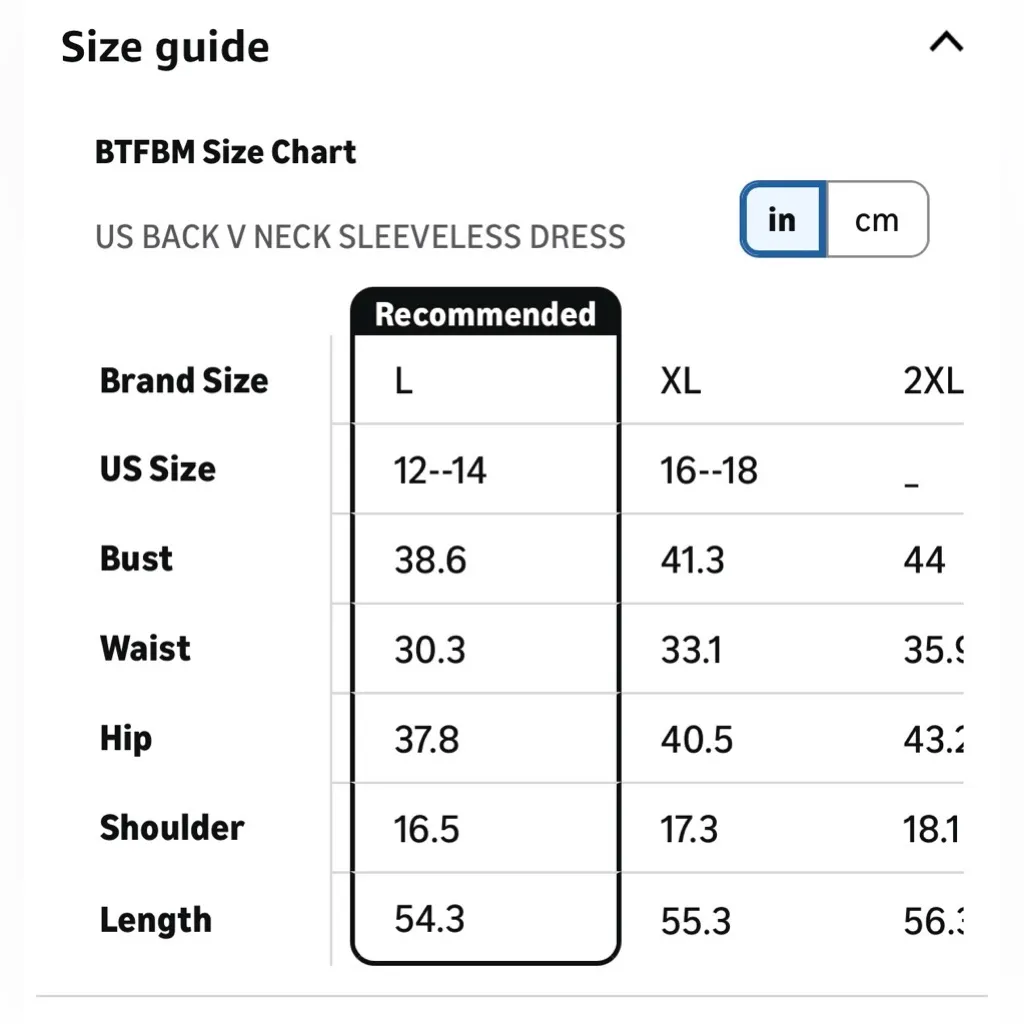The image size is (1024, 1024).
Task: Click the US Size 16--18 cell
Action: [x=709, y=470]
